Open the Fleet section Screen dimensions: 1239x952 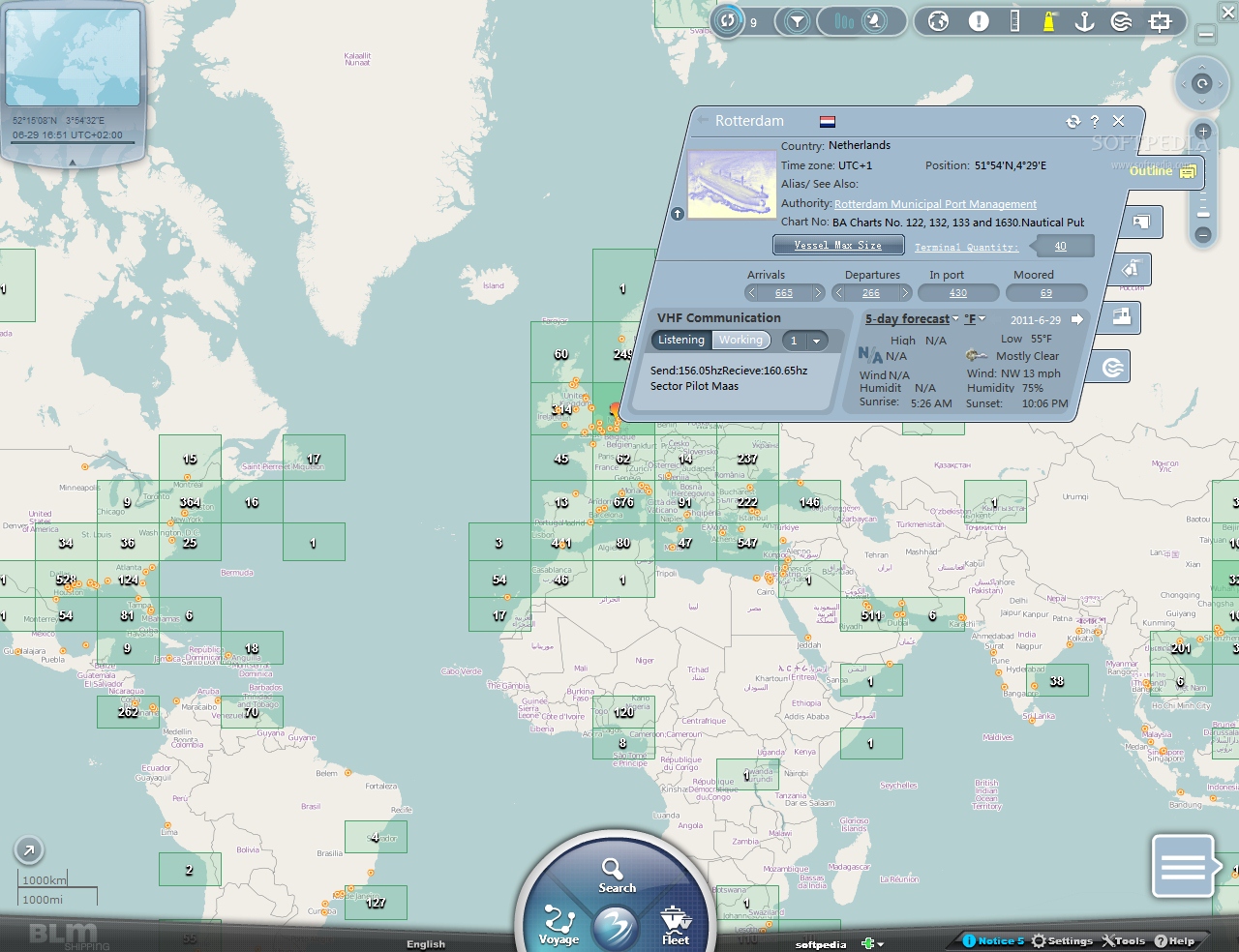[676, 926]
